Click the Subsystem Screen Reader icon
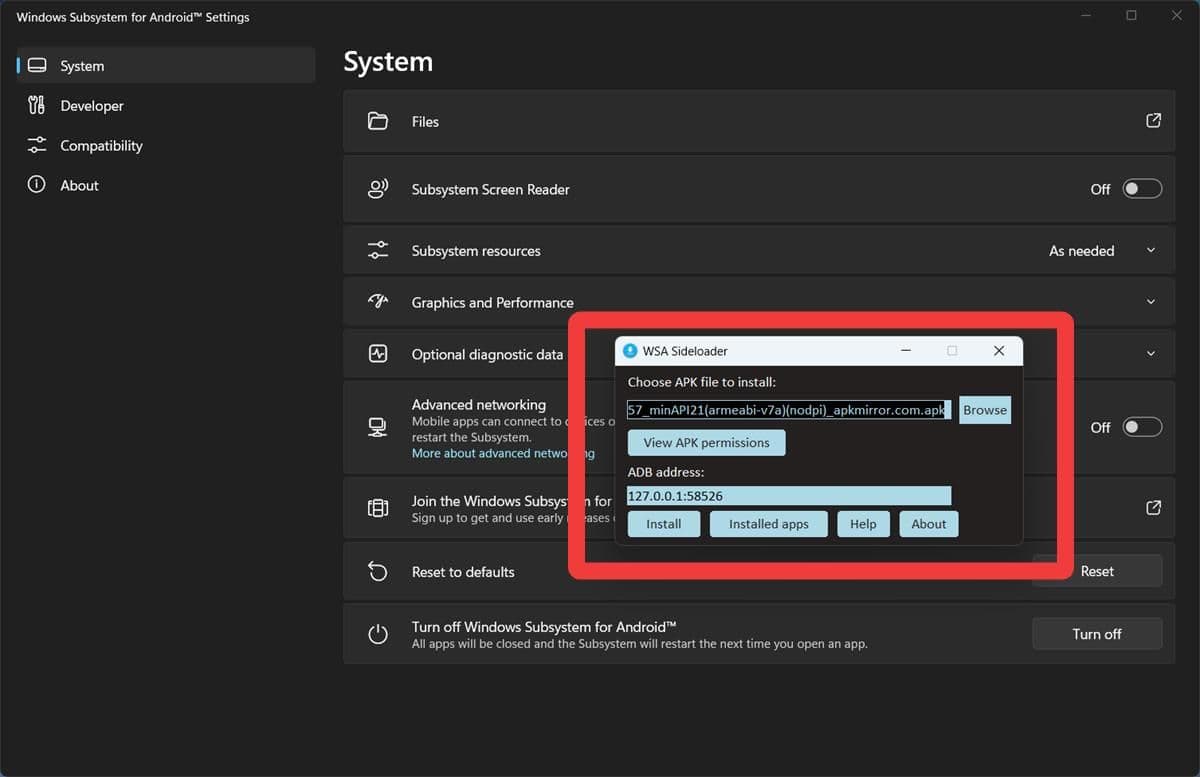 pos(377,189)
